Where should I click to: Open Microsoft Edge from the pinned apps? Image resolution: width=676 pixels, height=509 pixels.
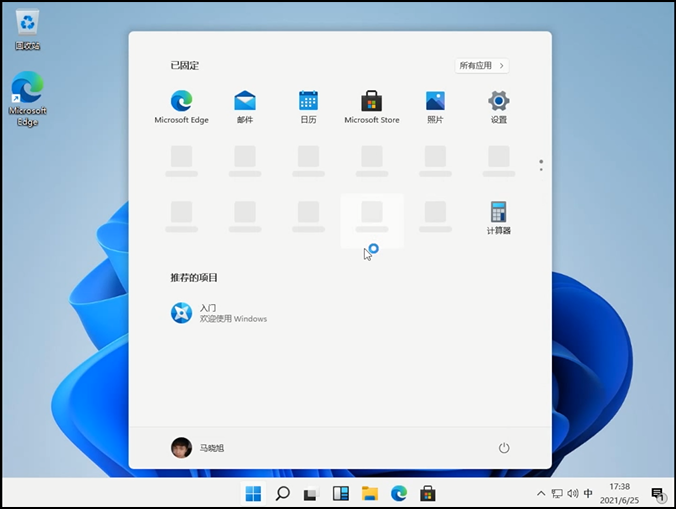point(182,107)
